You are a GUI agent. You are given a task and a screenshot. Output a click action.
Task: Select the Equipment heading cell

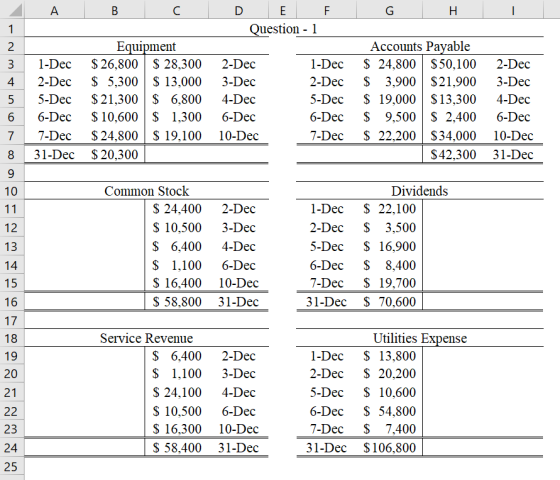[146, 46]
